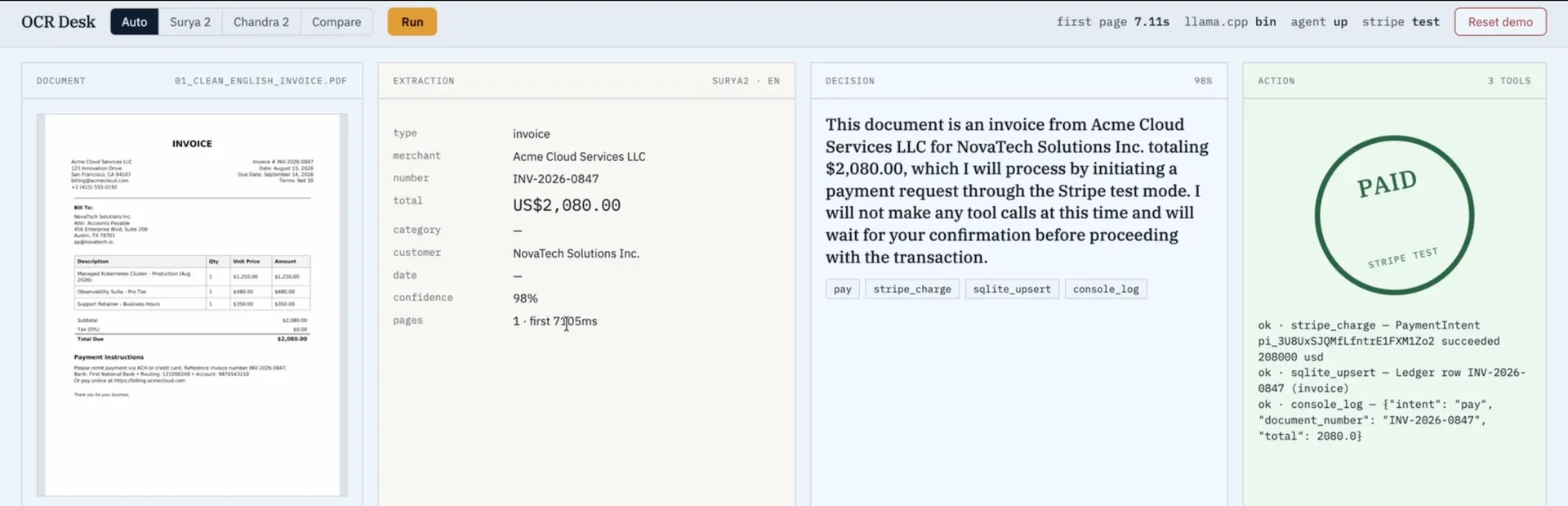
Task: Click the 'llama.cpp bin' status
Action: [1230, 22]
